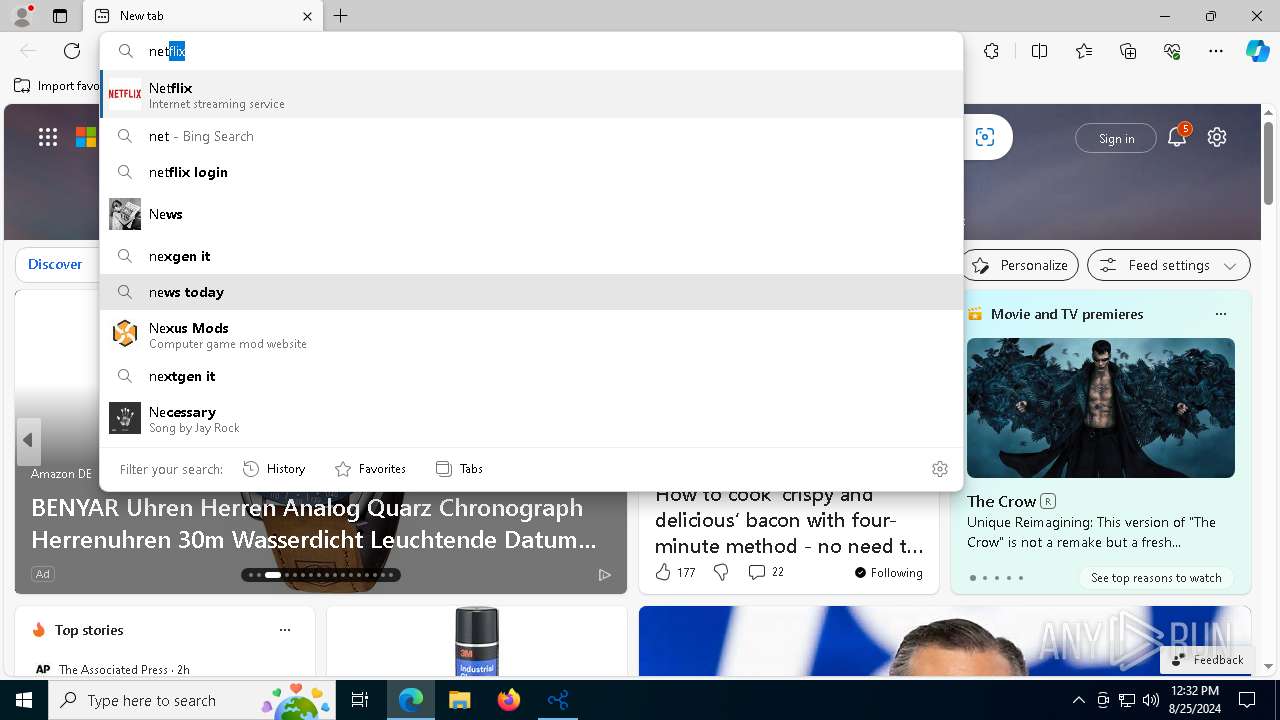Select the Necessary song suggestion

click(532, 418)
